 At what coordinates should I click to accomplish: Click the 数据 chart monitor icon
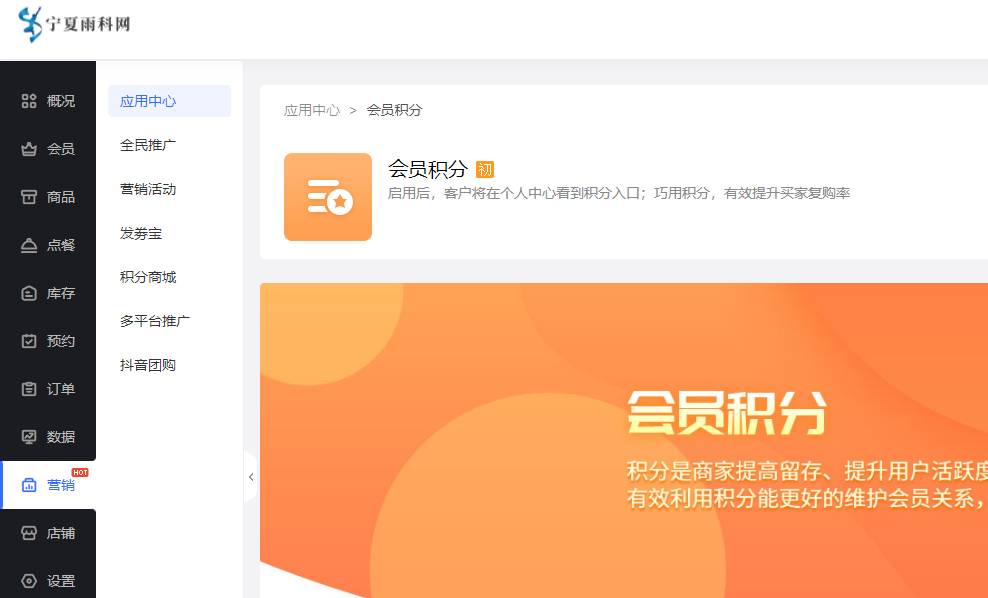click(29, 437)
